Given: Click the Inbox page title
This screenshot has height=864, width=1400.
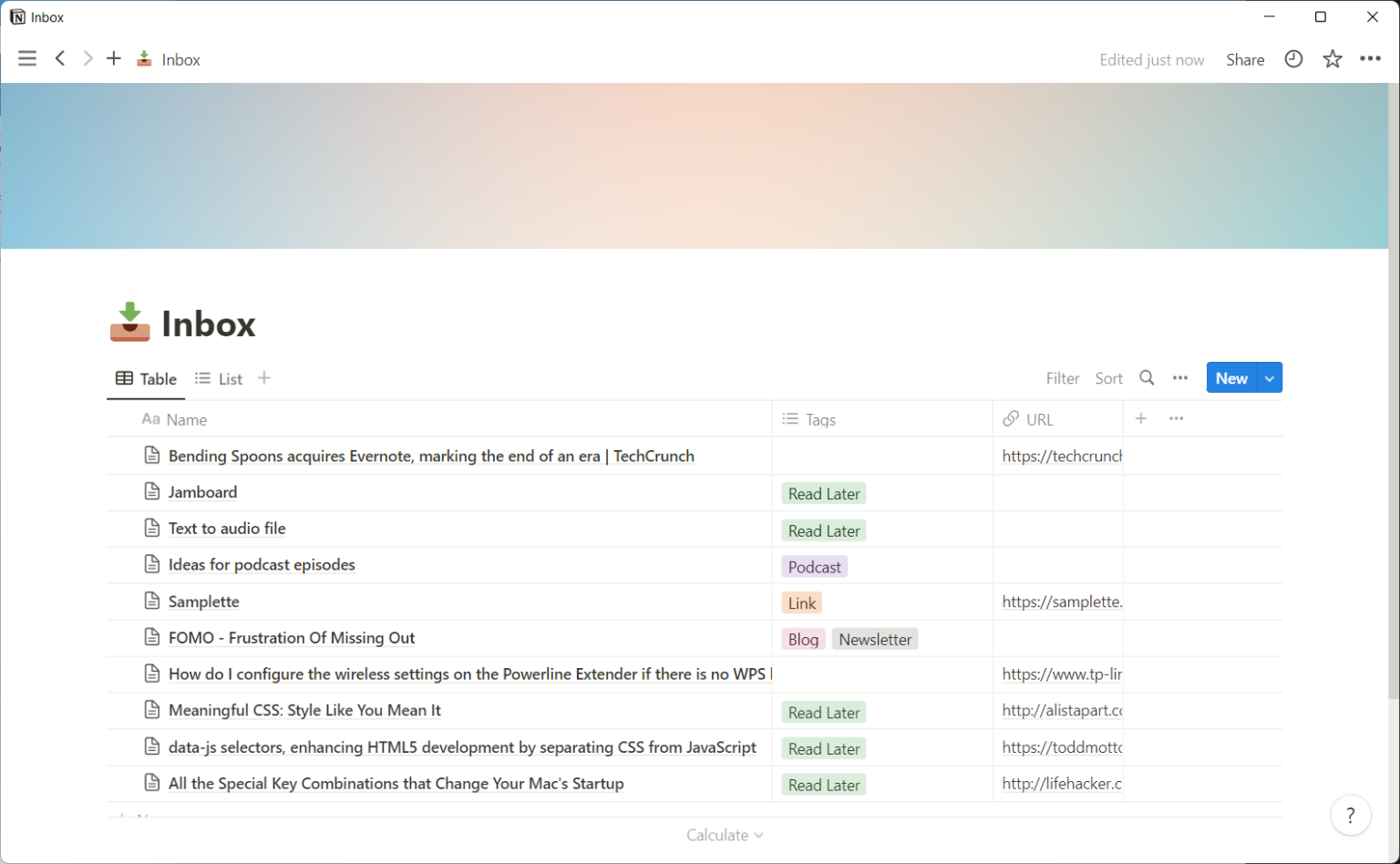Looking at the screenshot, I should (x=209, y=324).
